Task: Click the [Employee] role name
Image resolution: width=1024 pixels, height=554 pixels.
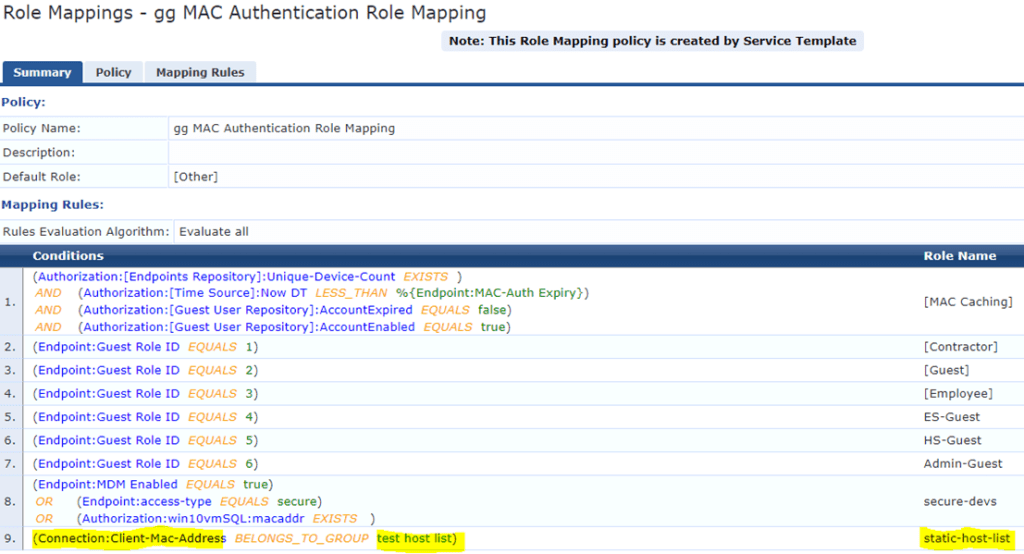Action: 958,394
